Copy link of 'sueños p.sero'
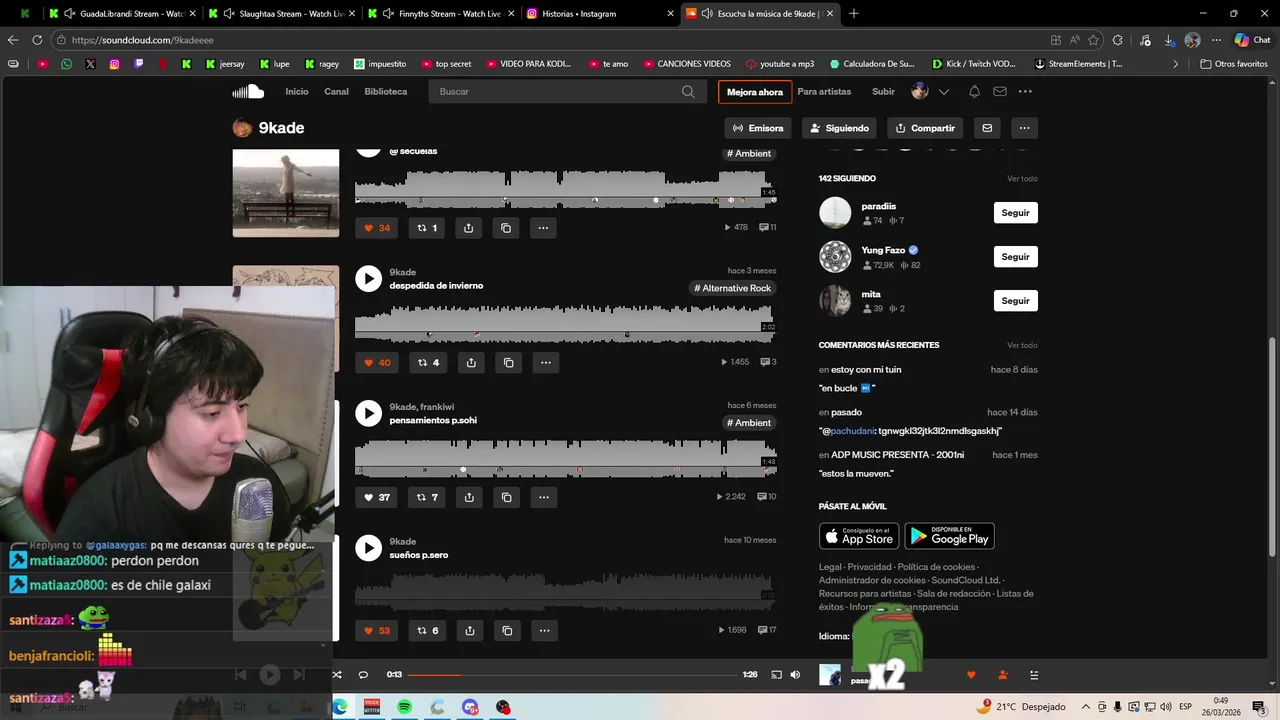Screen dimensions: 1280x720 tap(507, 630)
